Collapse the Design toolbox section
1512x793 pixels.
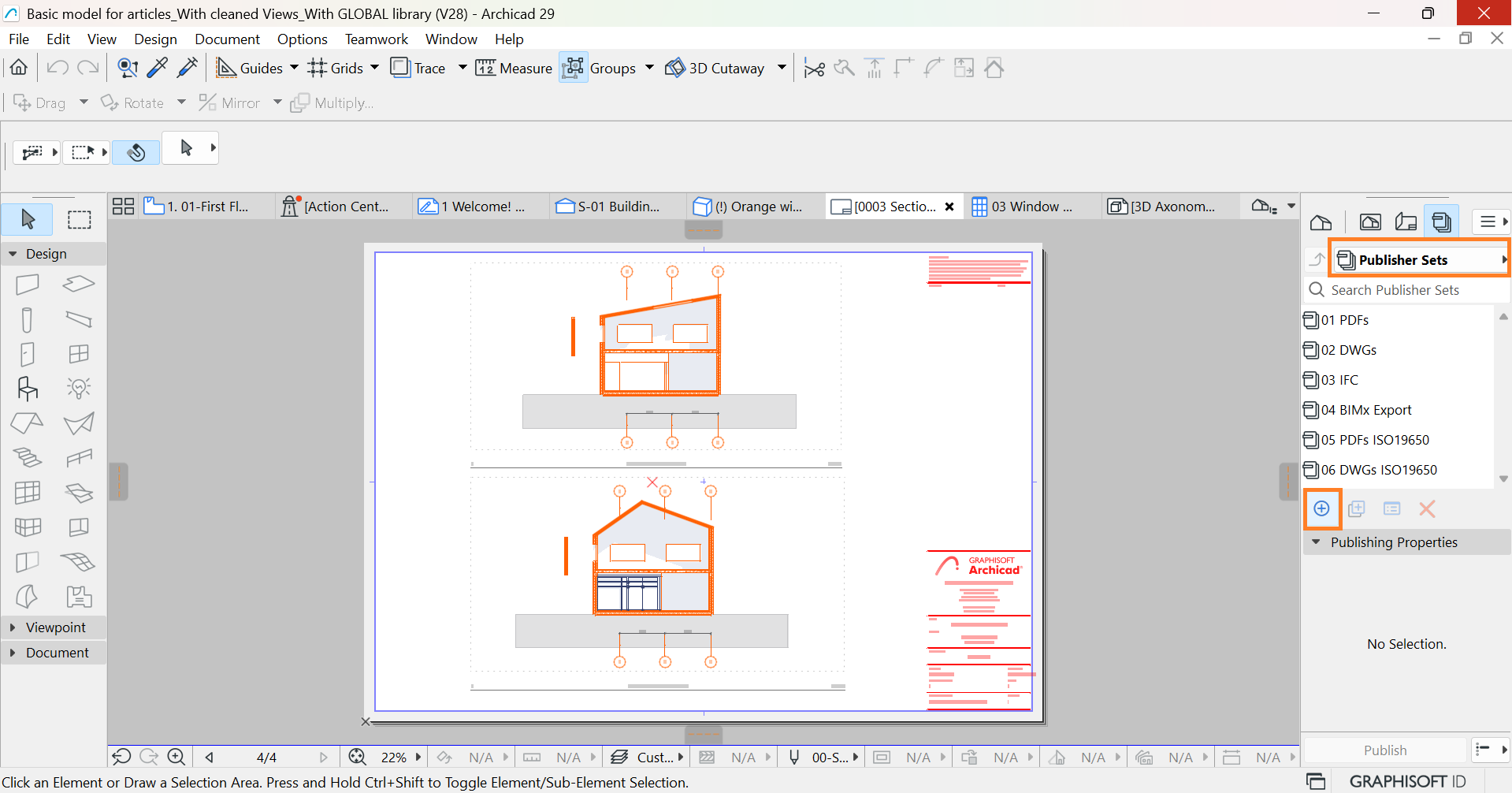[13, 254]
